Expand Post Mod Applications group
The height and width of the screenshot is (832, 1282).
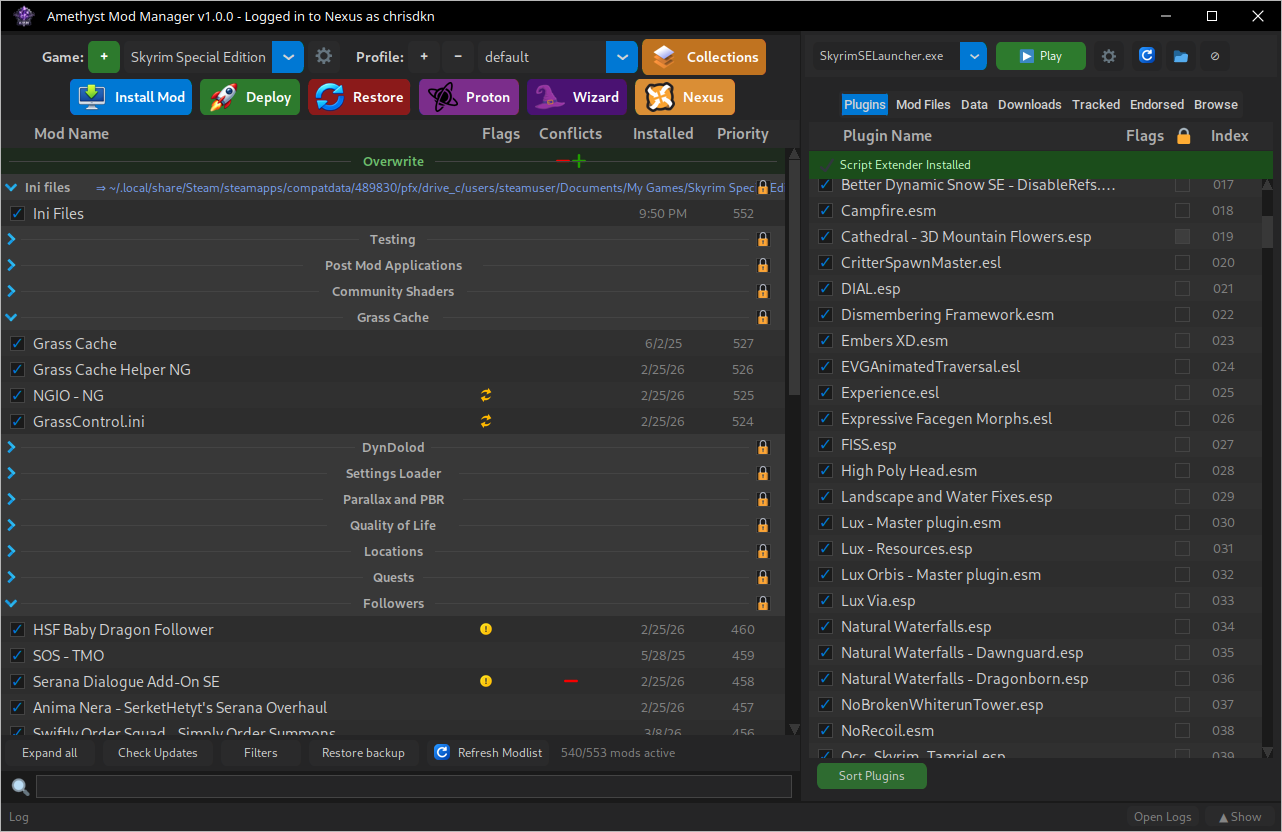pos(11,265)
